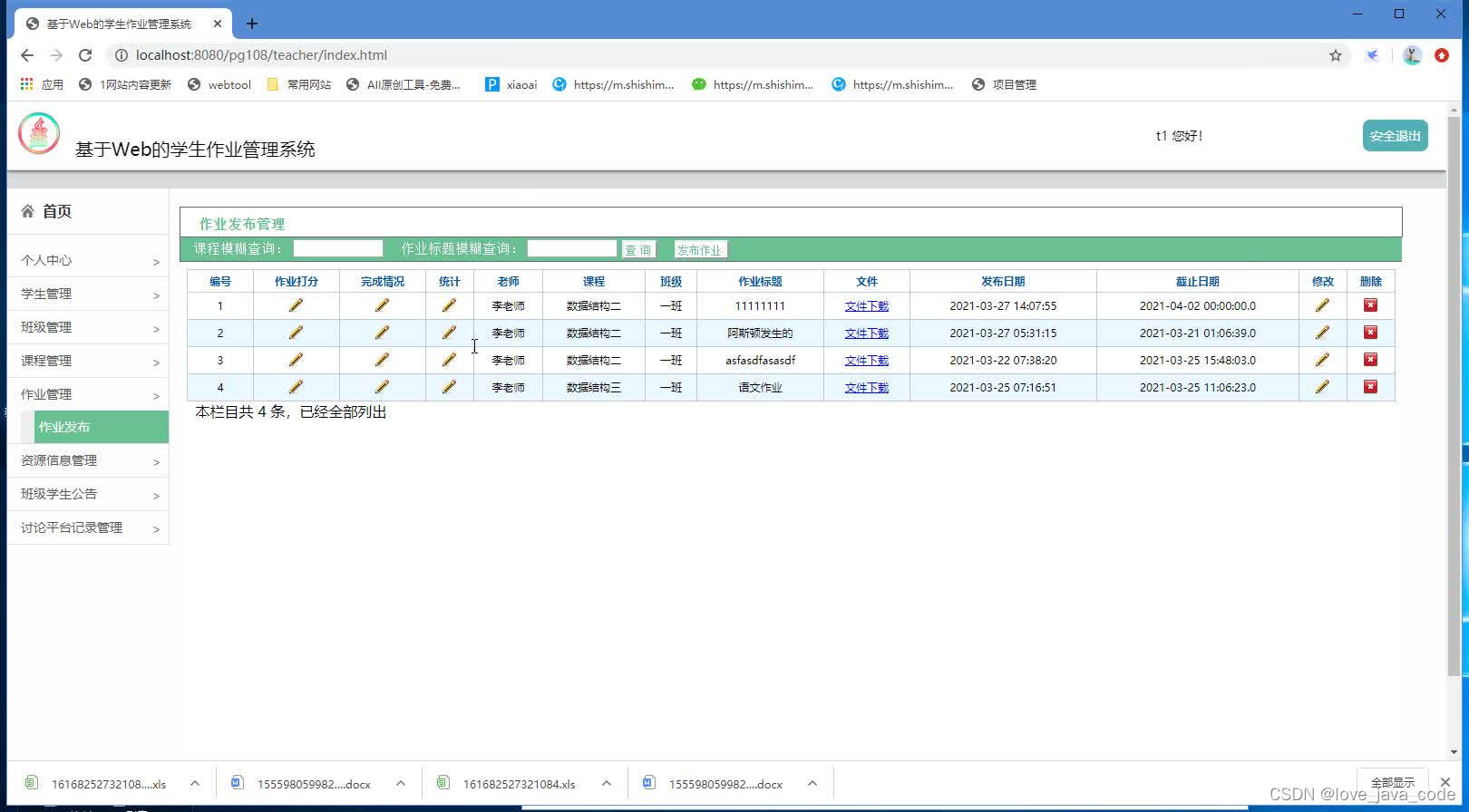This screenshot has height=812, width=1469.
Task: Click the 发布日期 column header
Action: pyautogui.click(x=1003, y=282)
